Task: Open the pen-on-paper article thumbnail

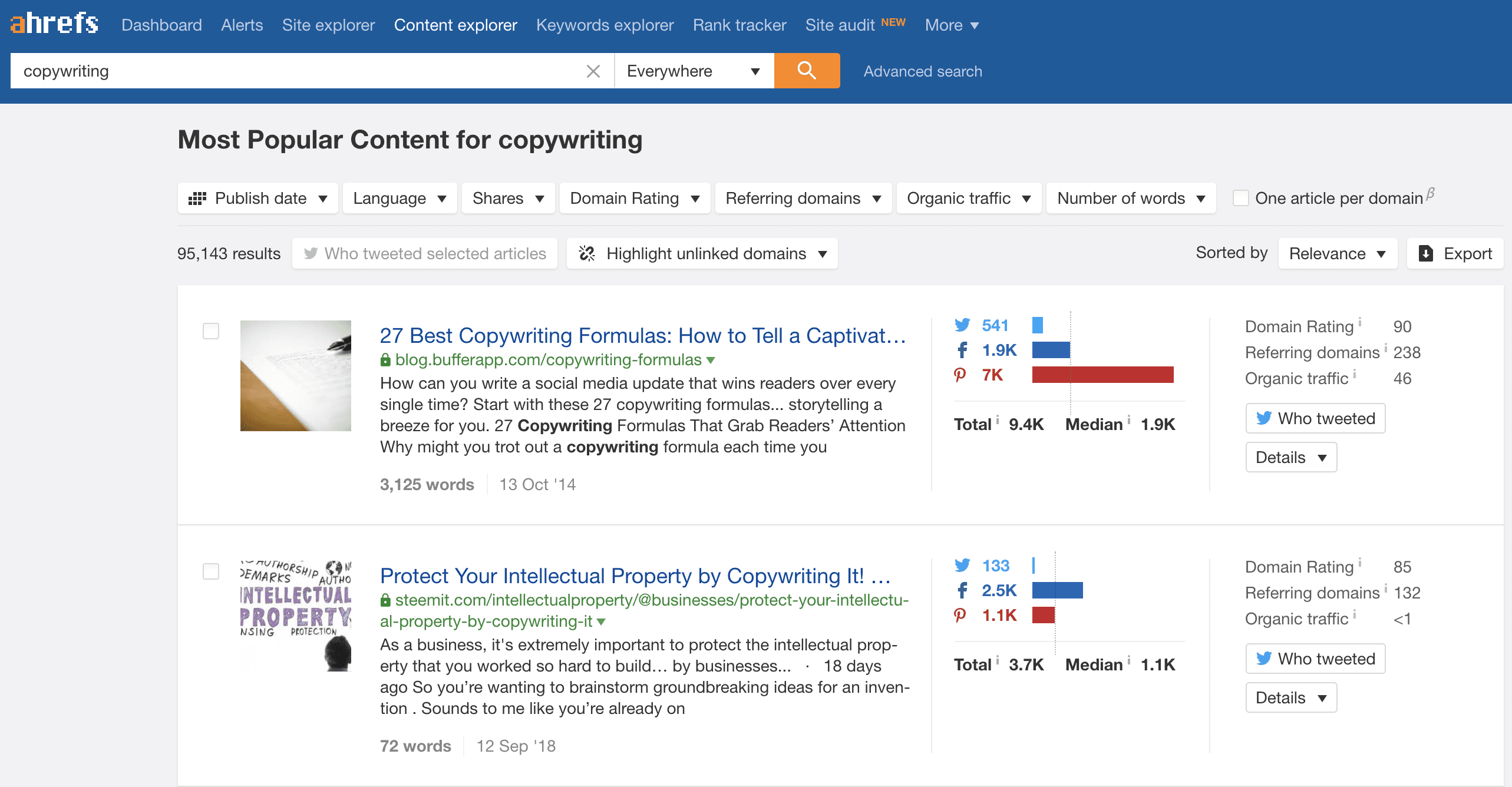Action: pos(296,376)
